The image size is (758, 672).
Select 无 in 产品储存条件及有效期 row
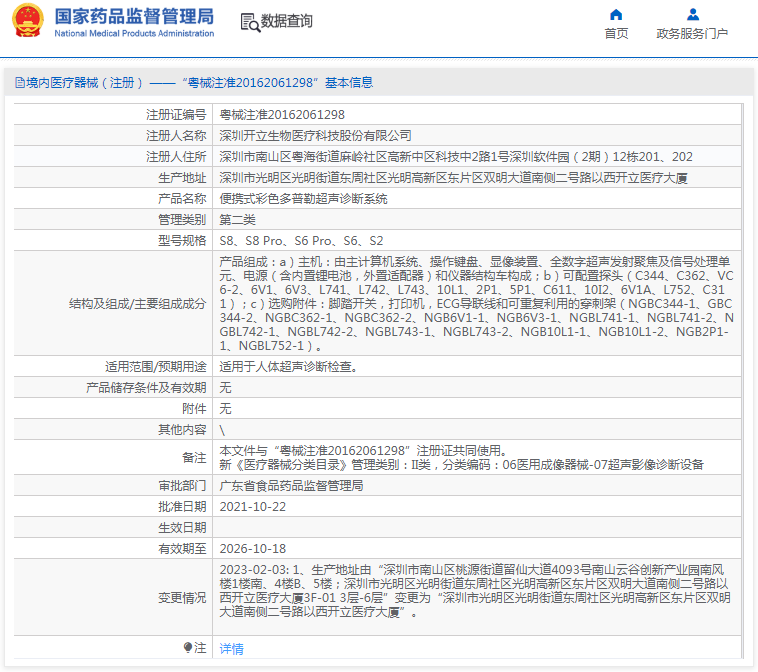point(225,388)
